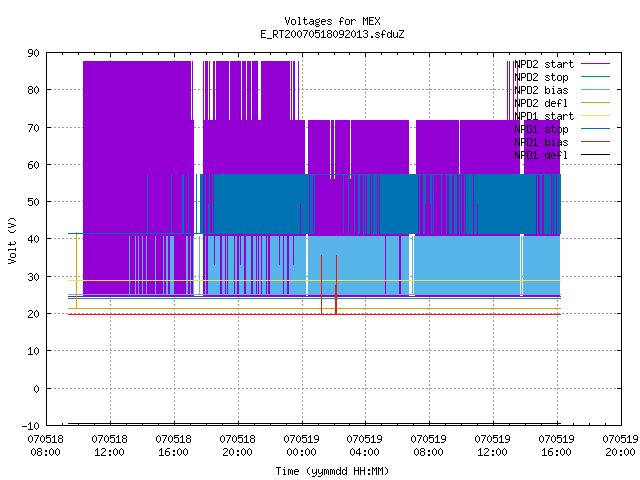Image resolution: width=640 pixels, height=480 pixels.
Task: Click the light blue NPD2 bias legend line
Action: coord(595,90)
